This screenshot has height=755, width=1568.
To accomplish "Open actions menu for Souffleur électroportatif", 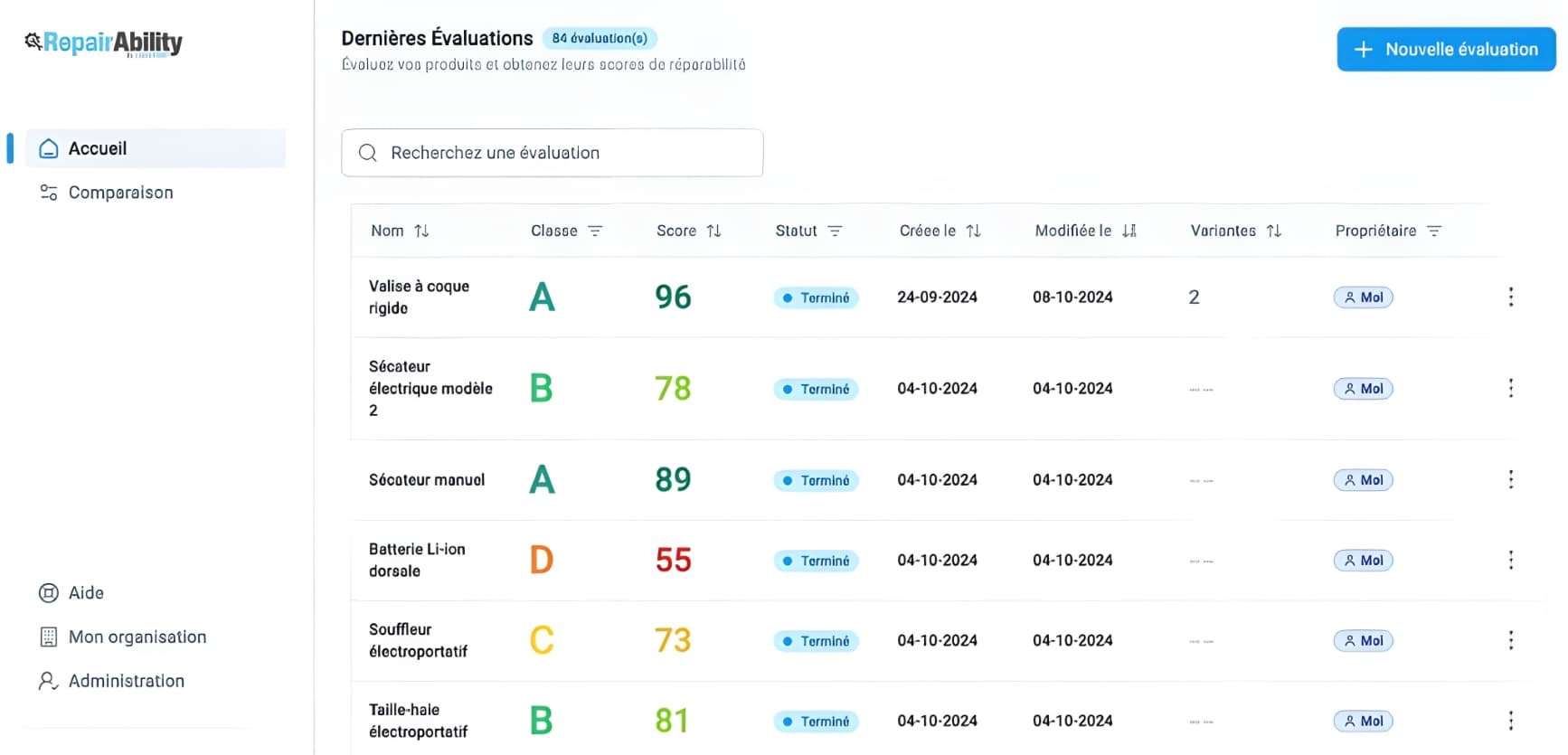I will 1510,640.
